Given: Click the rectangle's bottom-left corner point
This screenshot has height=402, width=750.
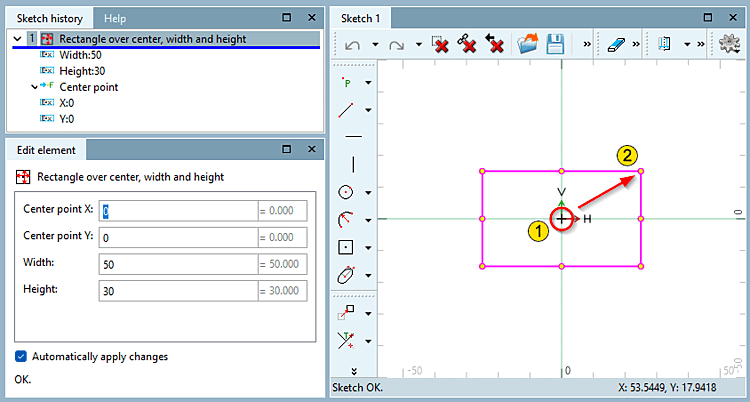Looking at the screenshot, I should [482, 266].
